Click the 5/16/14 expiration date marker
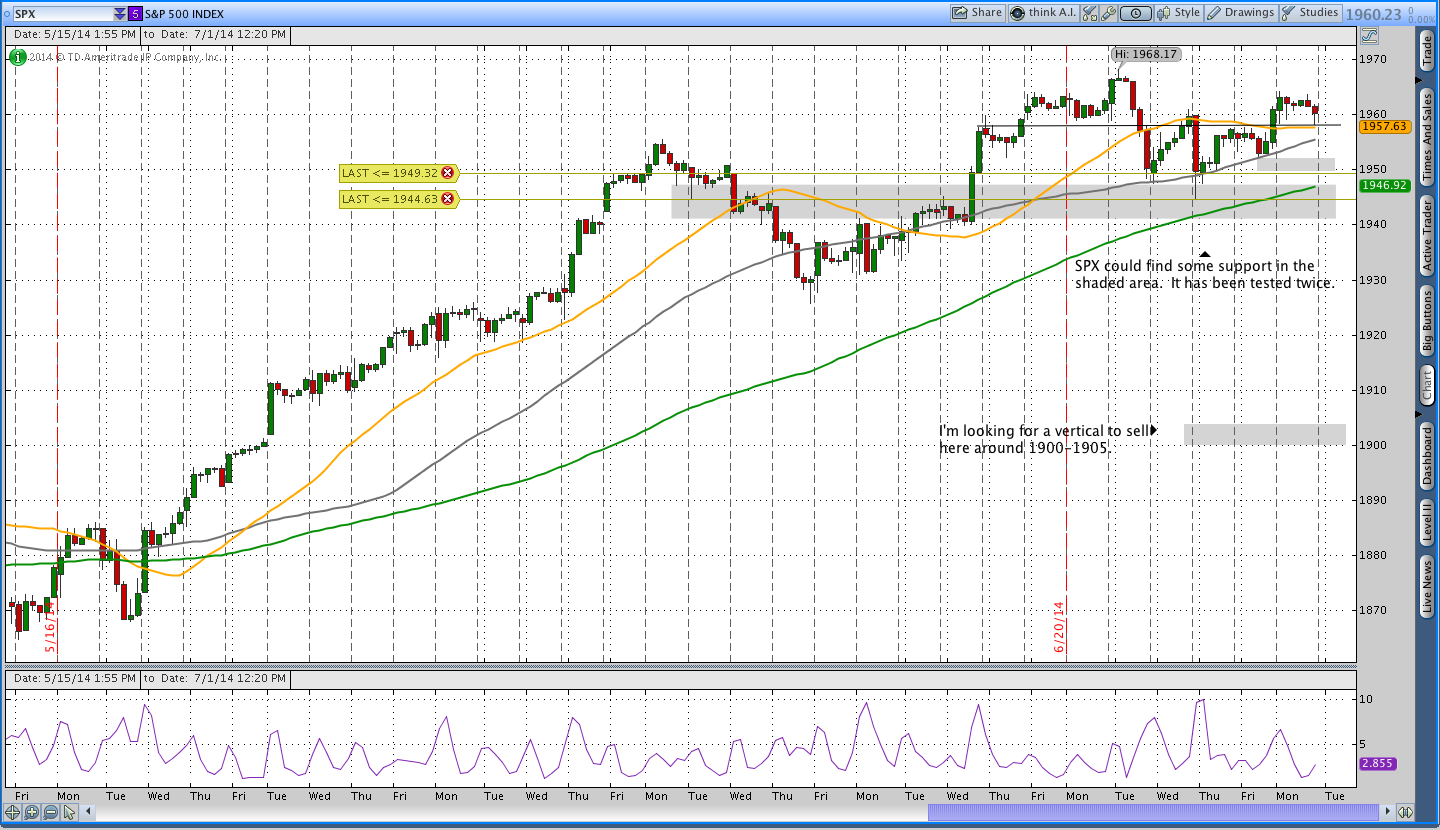 click(x=49, y=627)
